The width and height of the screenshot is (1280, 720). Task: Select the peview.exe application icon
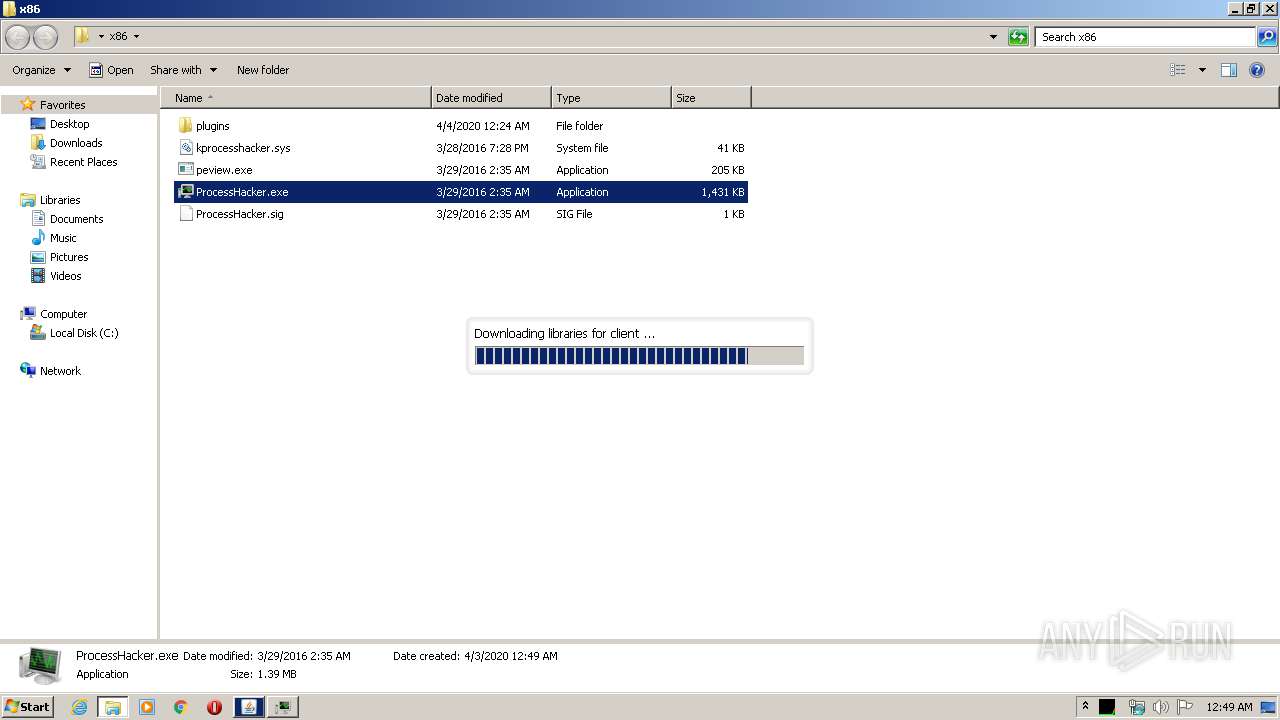click(x=185, y=170)
